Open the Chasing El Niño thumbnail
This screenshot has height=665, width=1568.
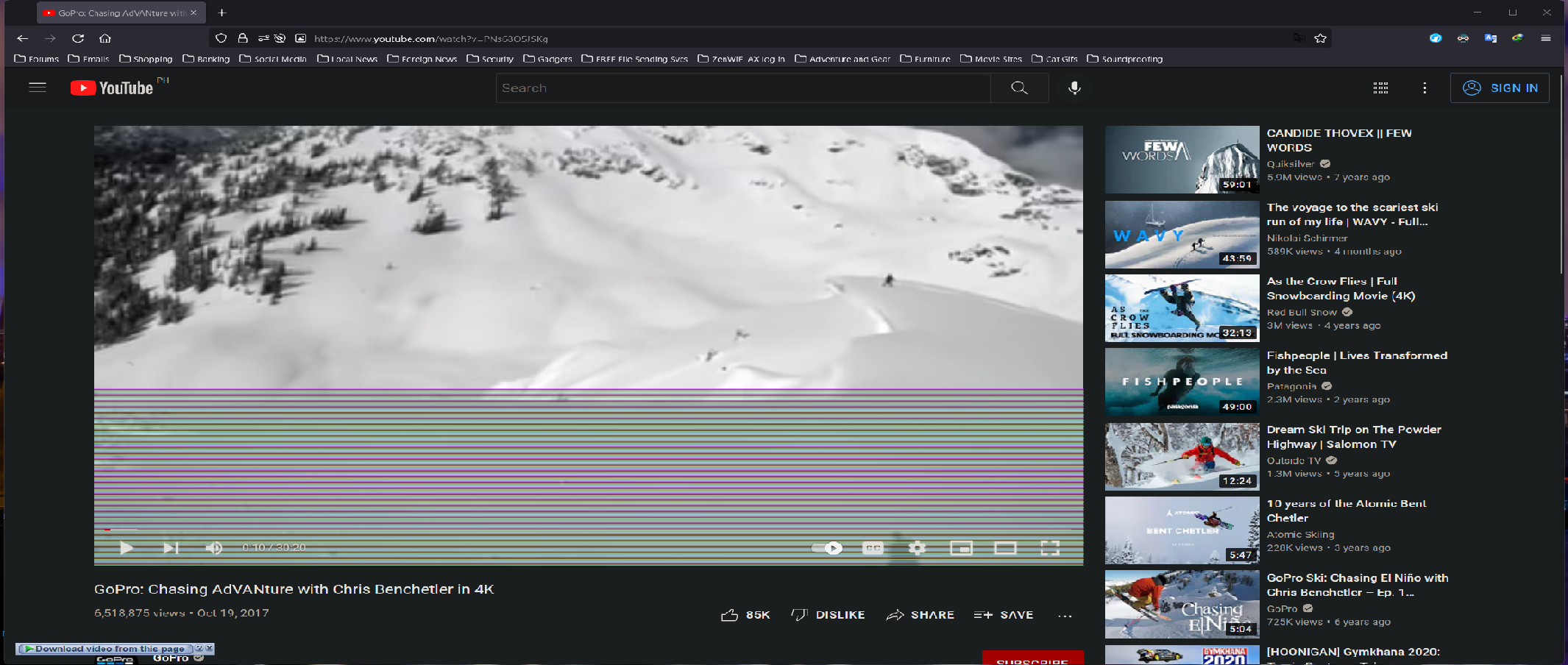pyautogui.click(x=1182, y=604)
